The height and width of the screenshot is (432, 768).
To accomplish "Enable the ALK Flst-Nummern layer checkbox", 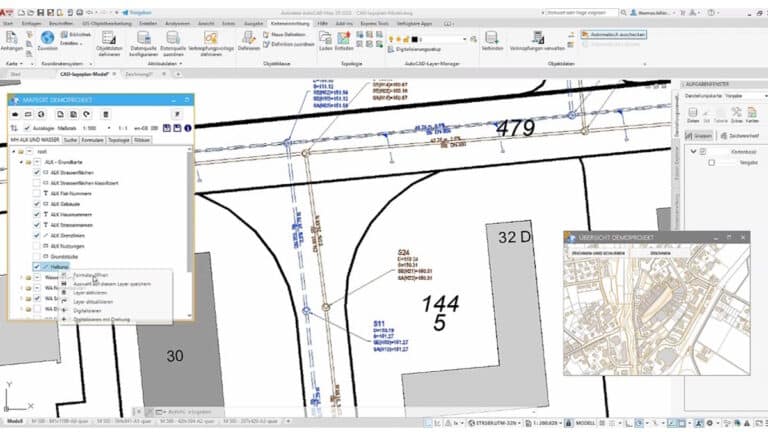I will click(37, 195).
